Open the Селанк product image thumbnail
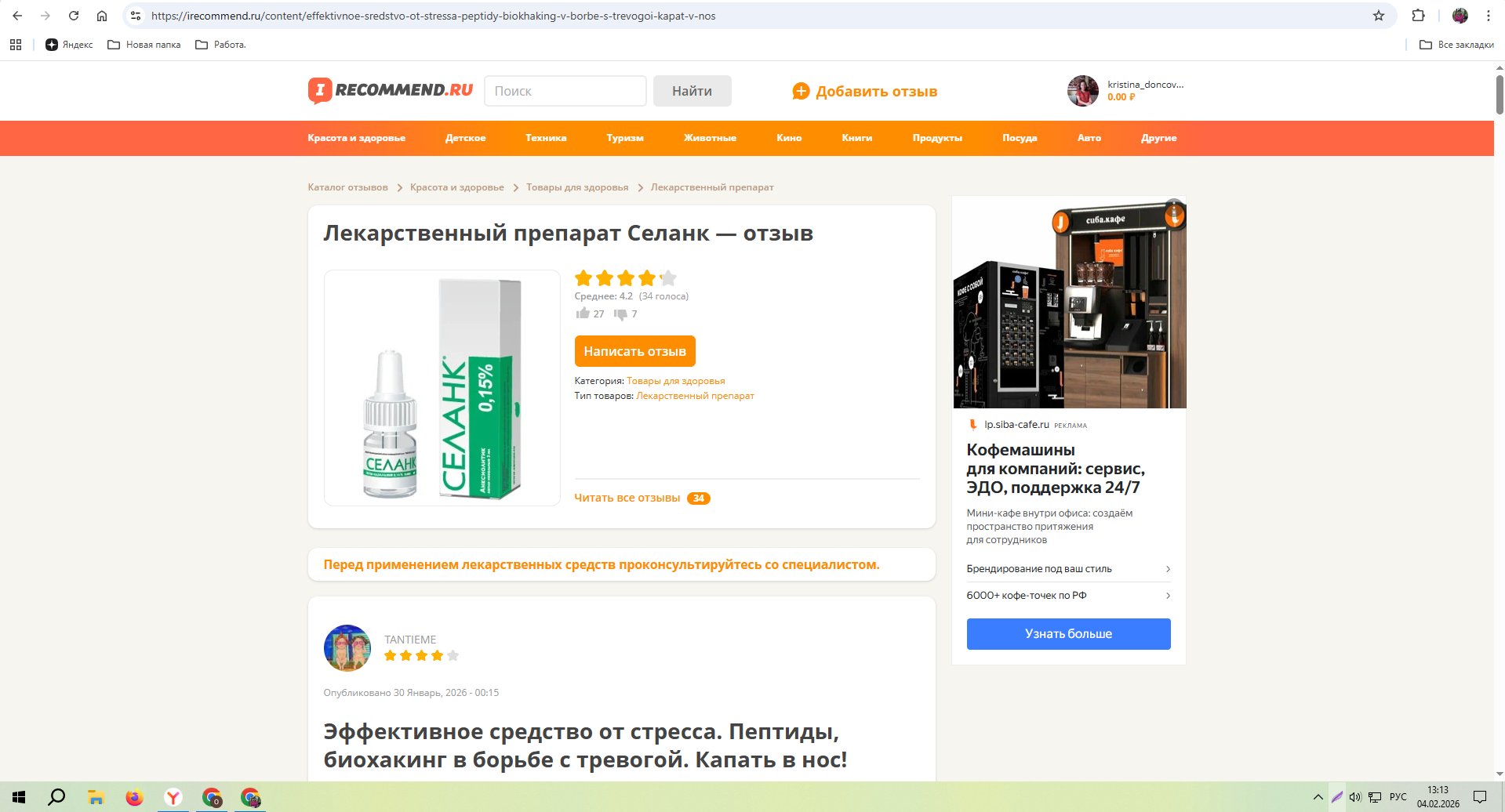Viewport: 1505px width, 812px height. pyautogui.click(x=442, y=388)
